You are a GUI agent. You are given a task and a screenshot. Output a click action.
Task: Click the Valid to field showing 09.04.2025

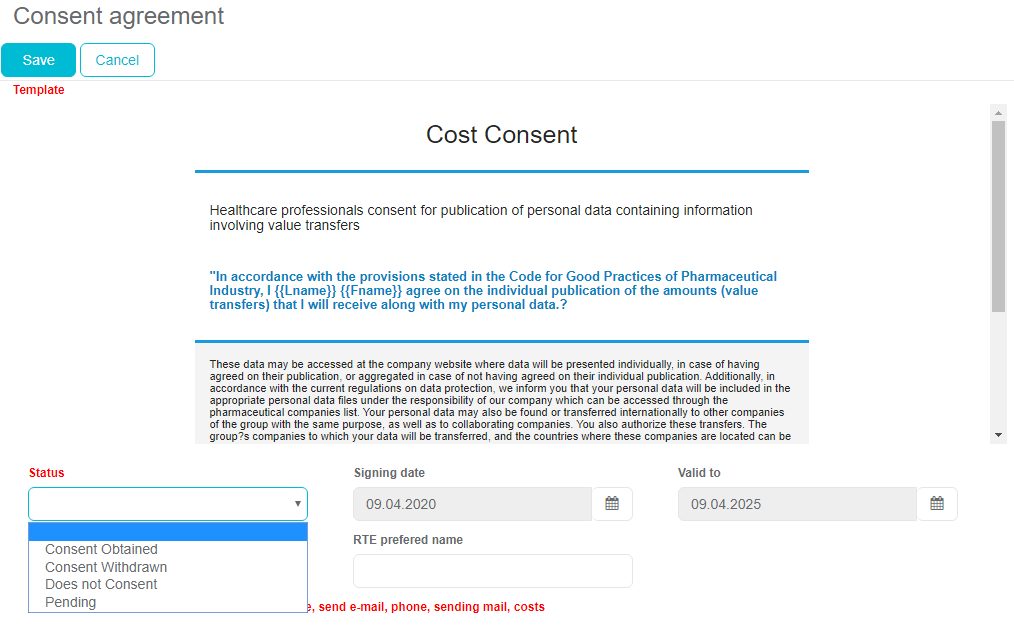pyautogui.click(x=796, y=504)
